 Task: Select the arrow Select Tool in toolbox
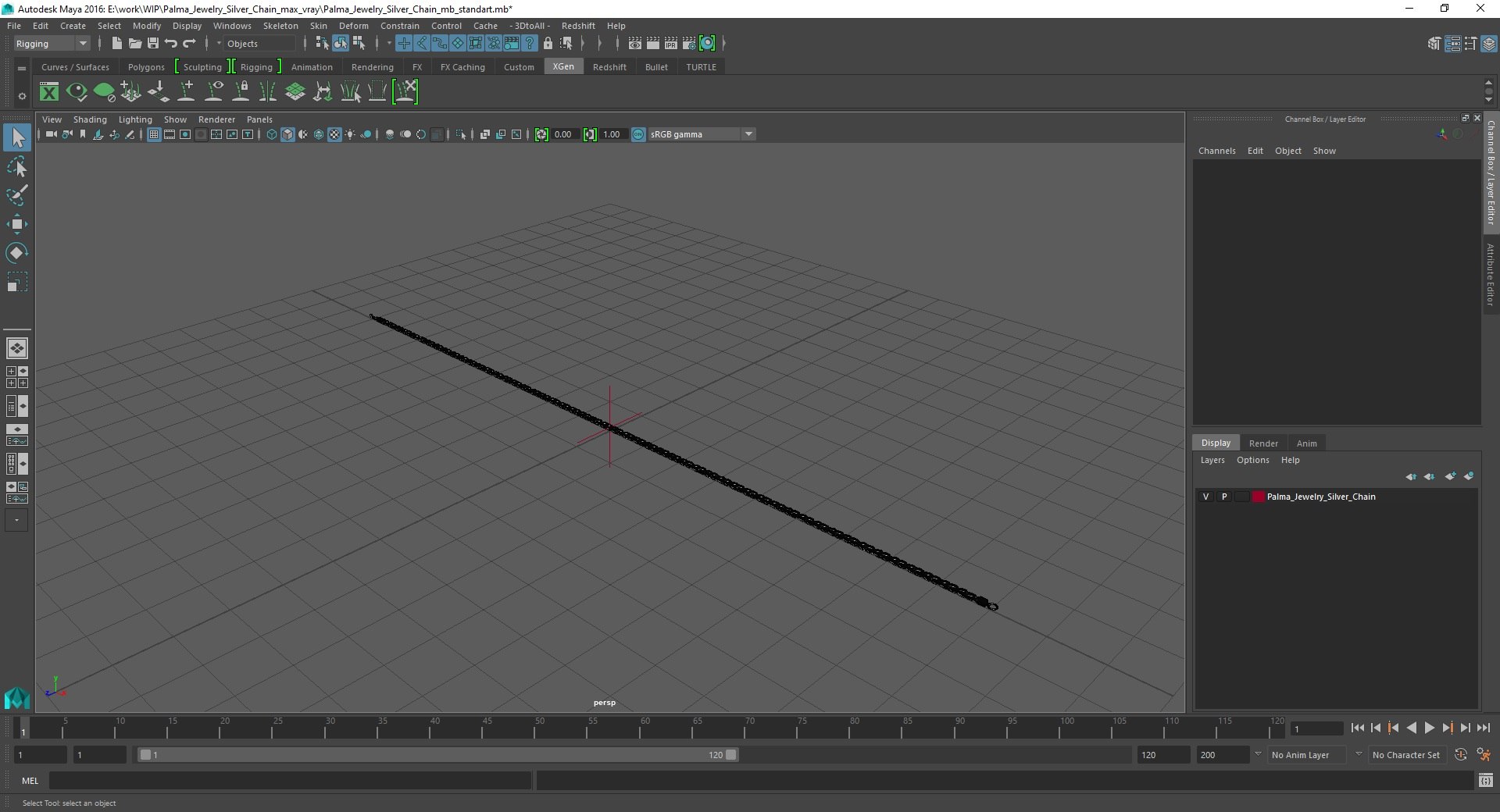click(x=17, y=138)
